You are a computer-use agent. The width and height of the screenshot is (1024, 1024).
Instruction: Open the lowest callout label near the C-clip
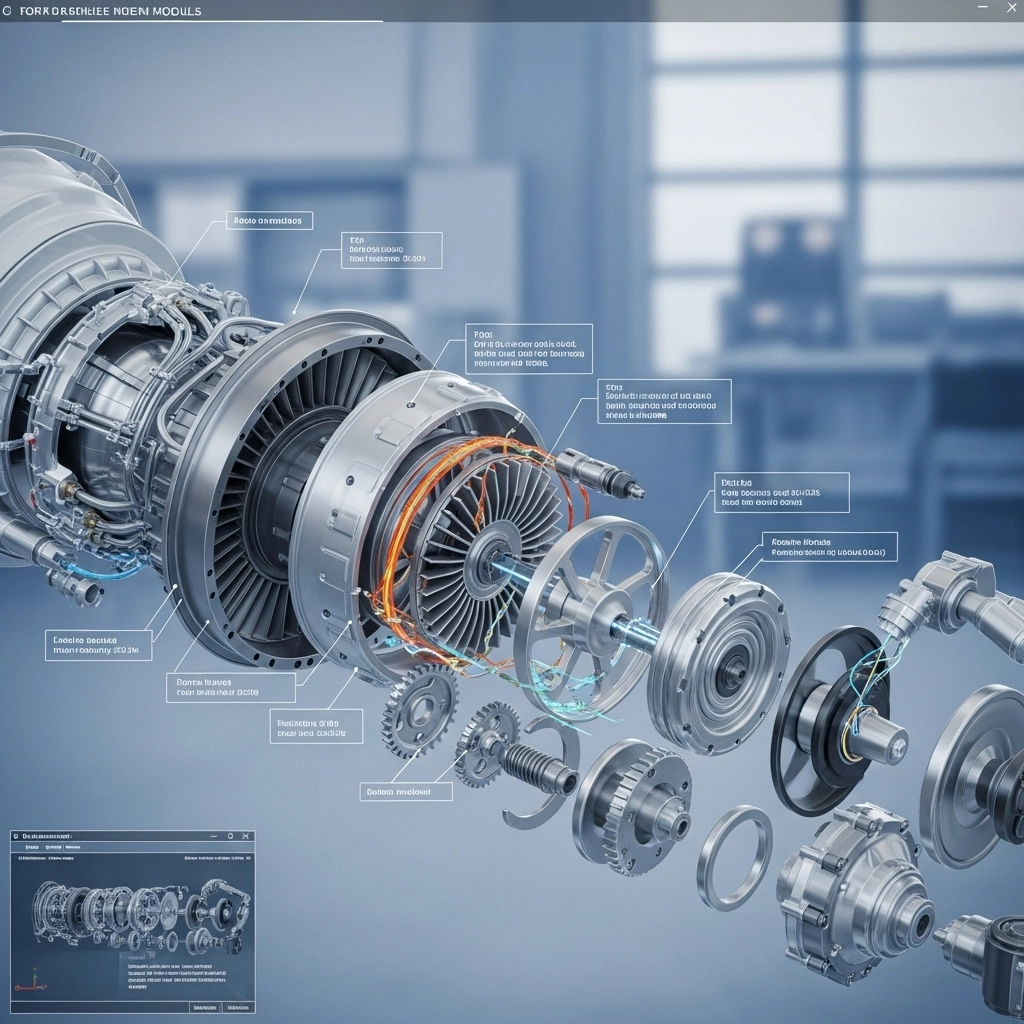pos(406,791)
